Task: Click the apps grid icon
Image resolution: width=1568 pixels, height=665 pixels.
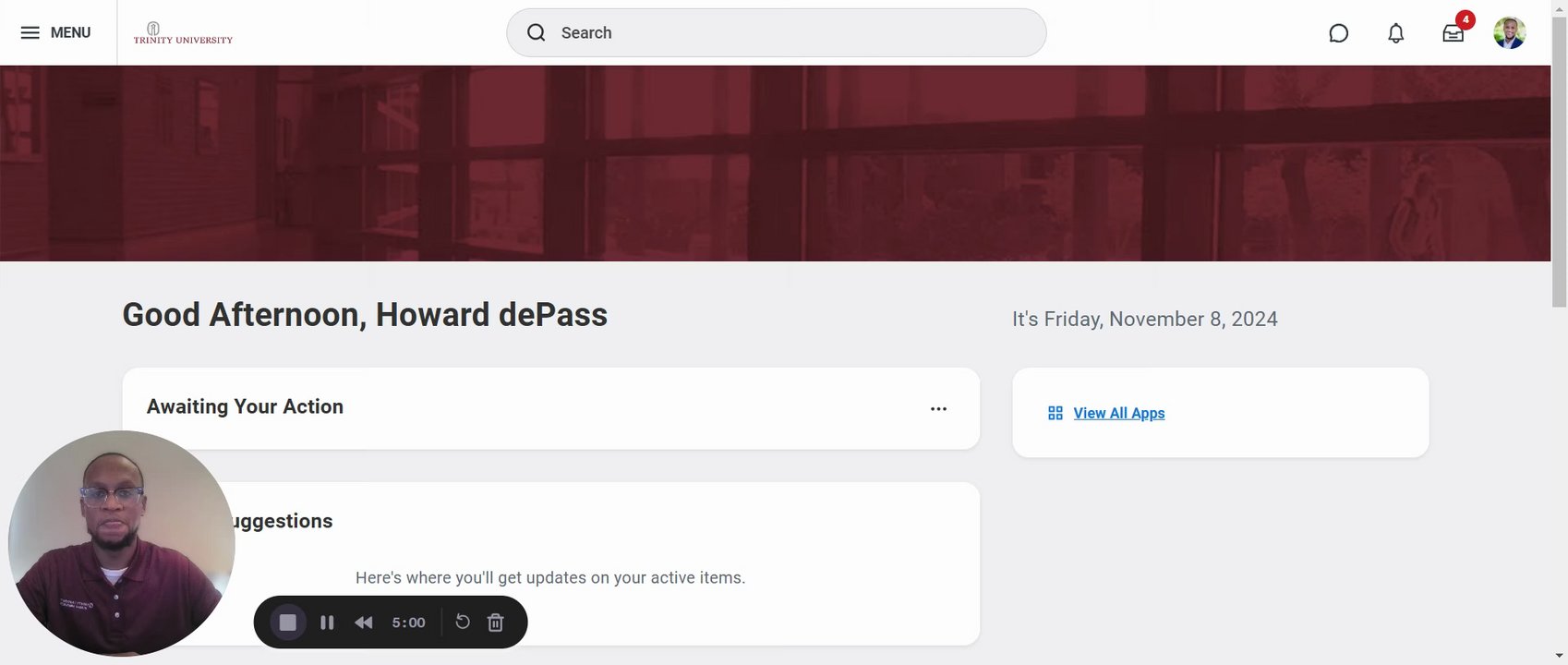Action: pos(1055,414)
